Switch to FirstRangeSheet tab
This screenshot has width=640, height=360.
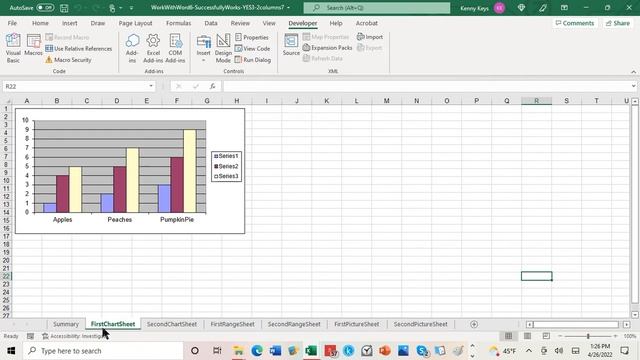point(232,324)
